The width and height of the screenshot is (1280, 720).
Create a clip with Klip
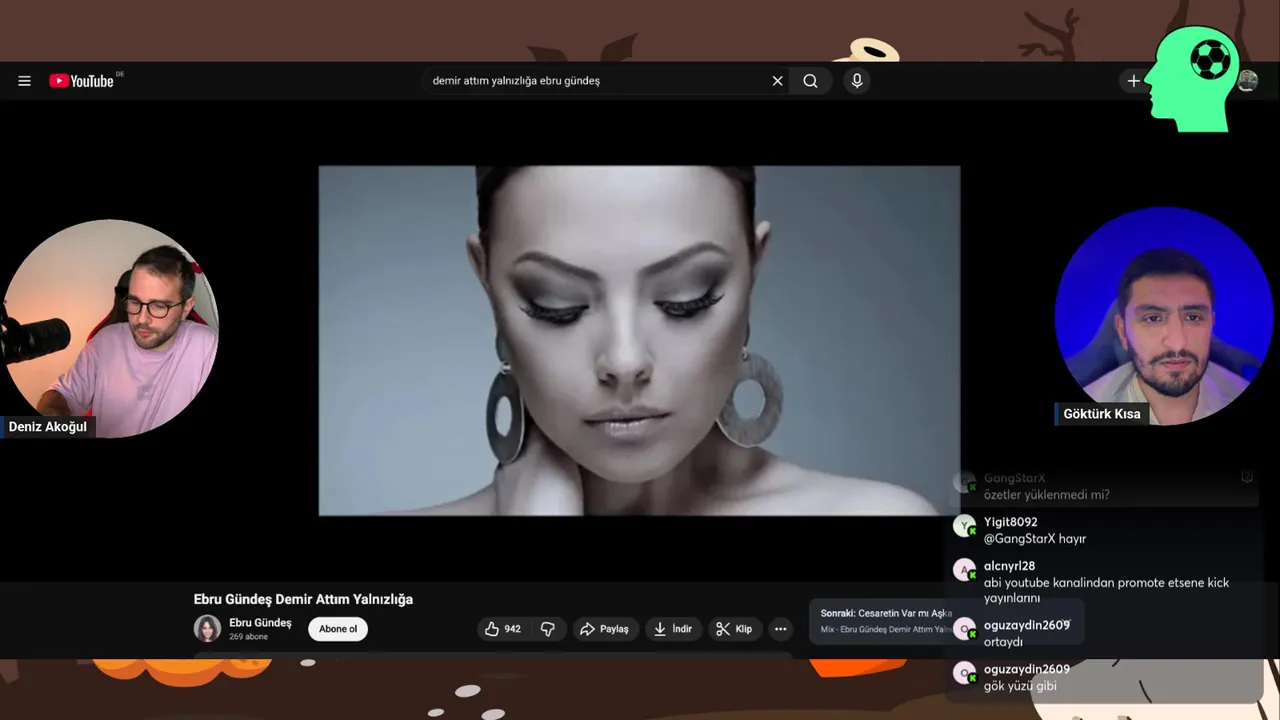tap(734, 629)
